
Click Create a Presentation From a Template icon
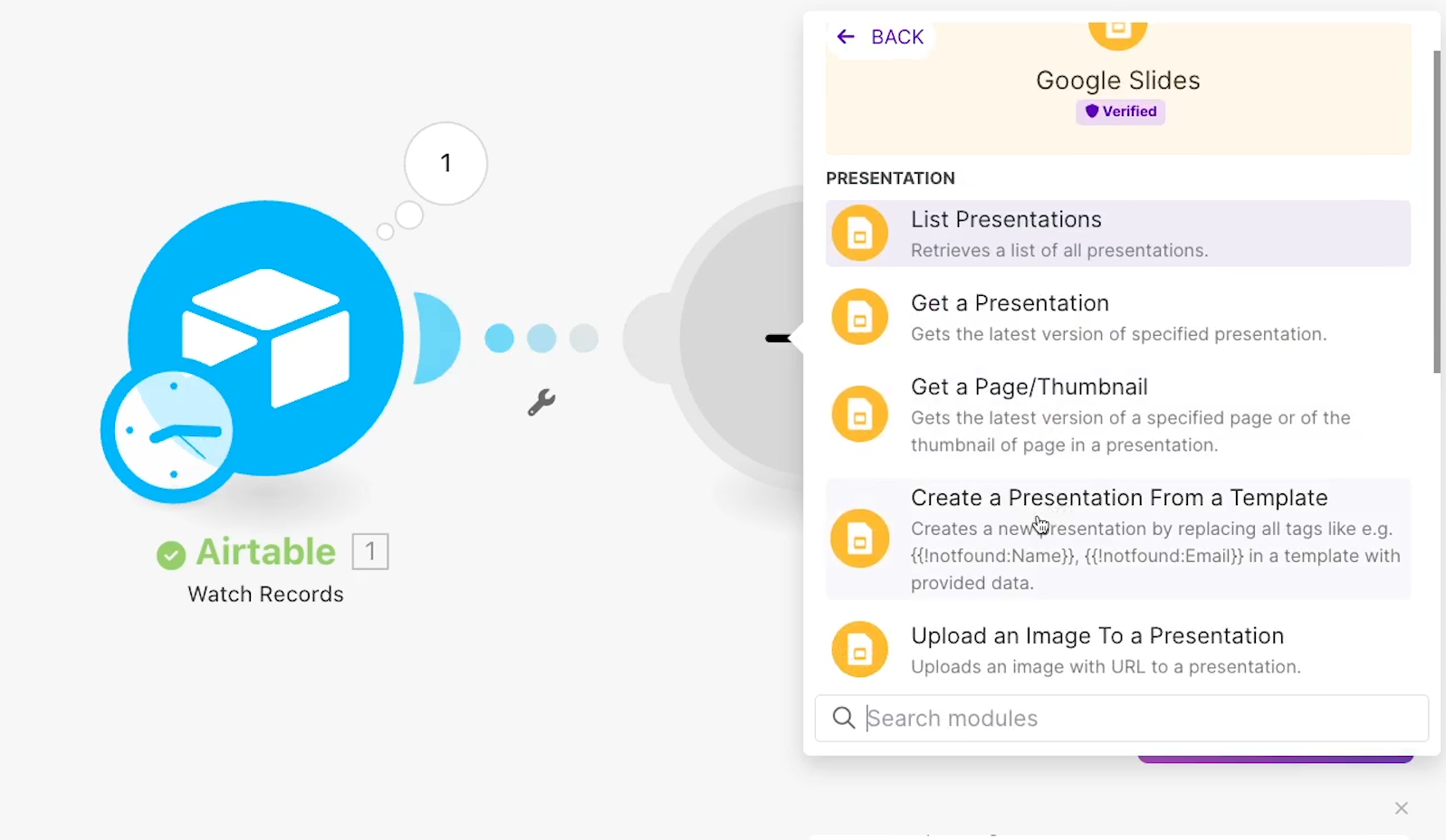tap(859, 539)
